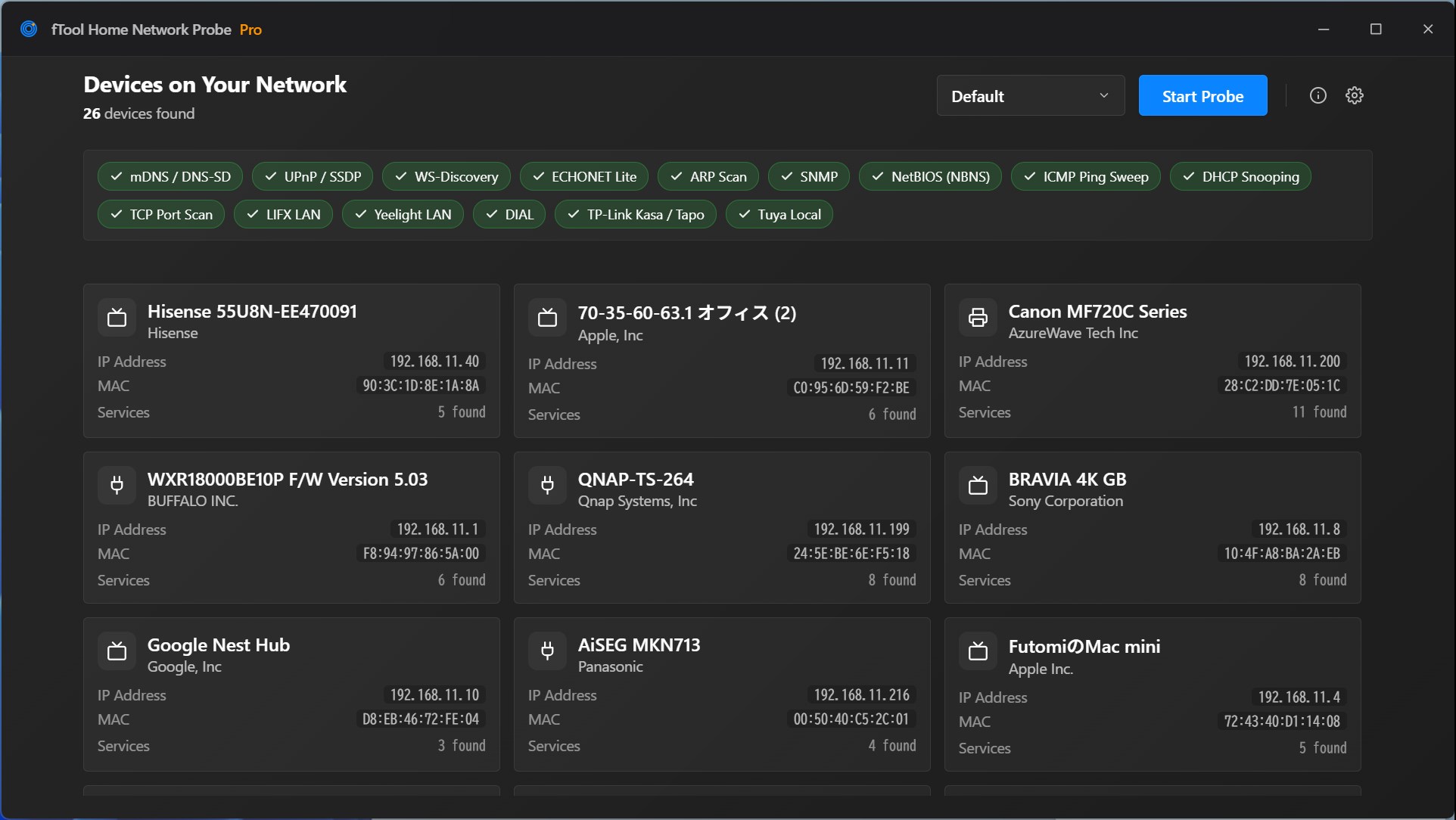Viewport: 1456px width, 820px height.
Task: Click the TV icon on 70-35-60-63.1 card
Action: tap(547, 318)
